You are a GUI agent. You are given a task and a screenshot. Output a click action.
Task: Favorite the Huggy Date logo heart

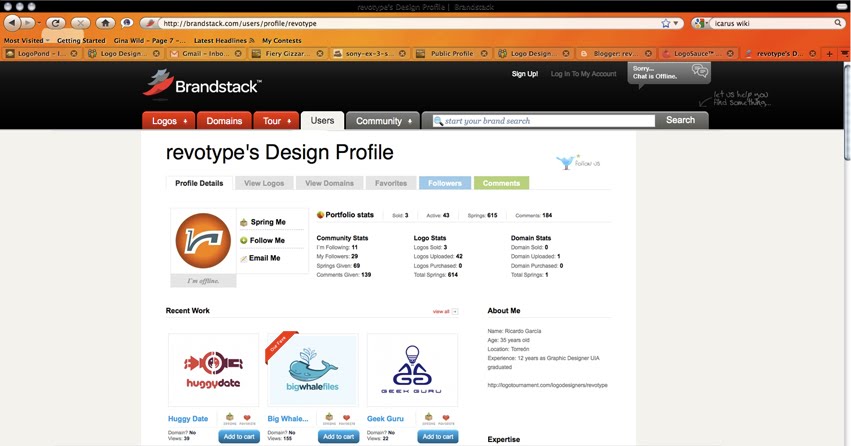click(x=247, y=418)
